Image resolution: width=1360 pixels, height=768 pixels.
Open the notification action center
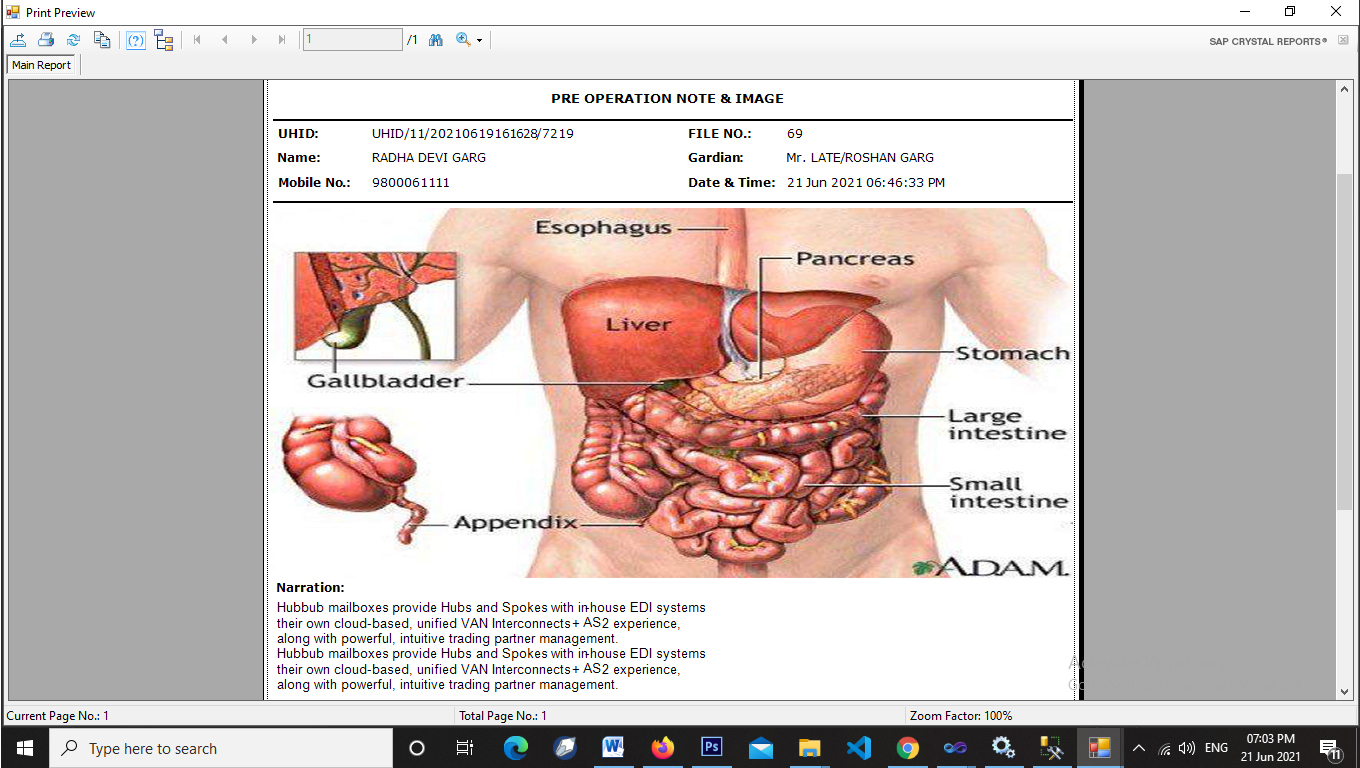pyautogui.click(x=1330, y=748)
